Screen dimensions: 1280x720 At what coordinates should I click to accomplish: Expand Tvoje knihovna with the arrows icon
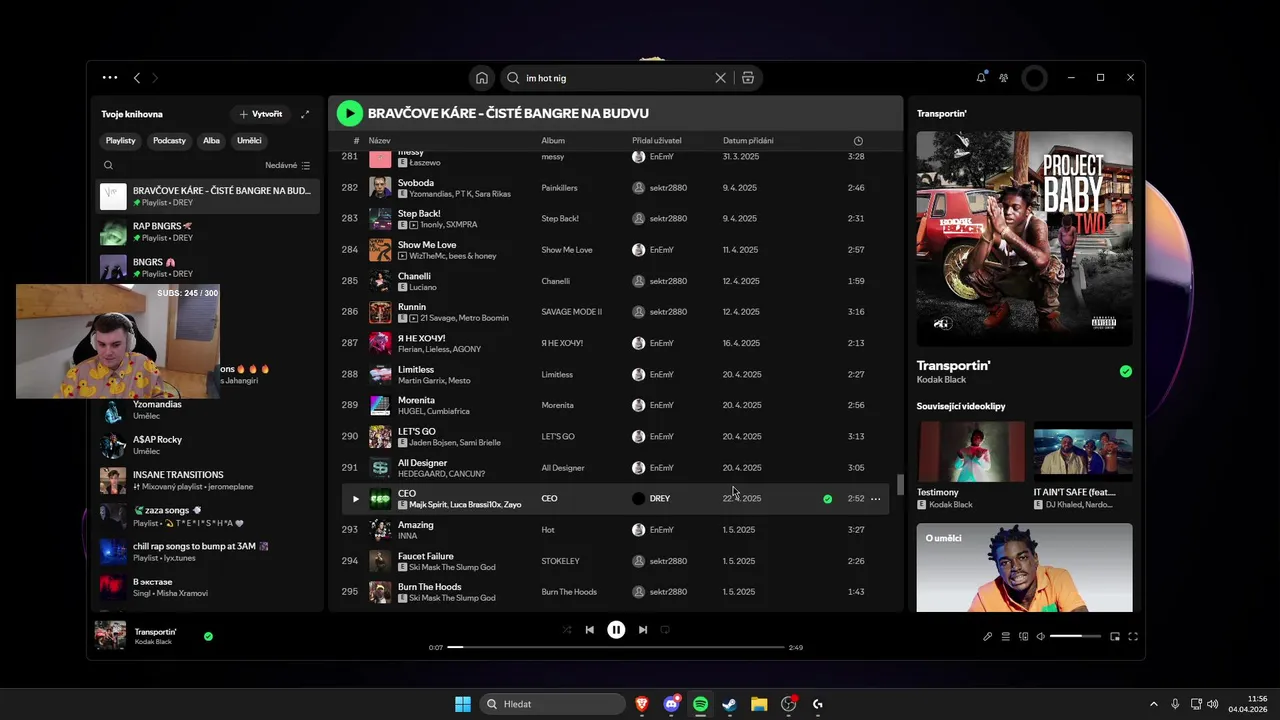[305, 114]
